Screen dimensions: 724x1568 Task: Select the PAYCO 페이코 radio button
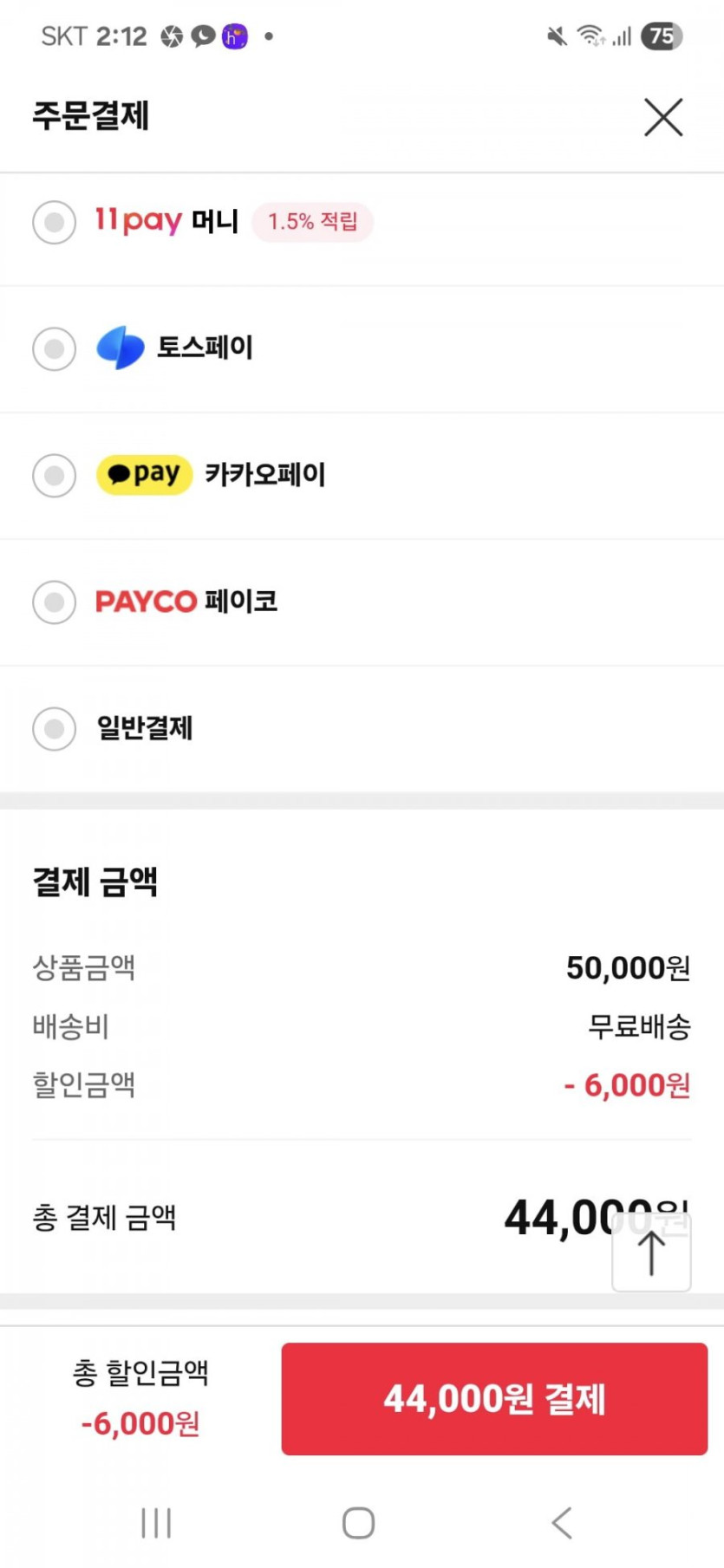point(55,602)
